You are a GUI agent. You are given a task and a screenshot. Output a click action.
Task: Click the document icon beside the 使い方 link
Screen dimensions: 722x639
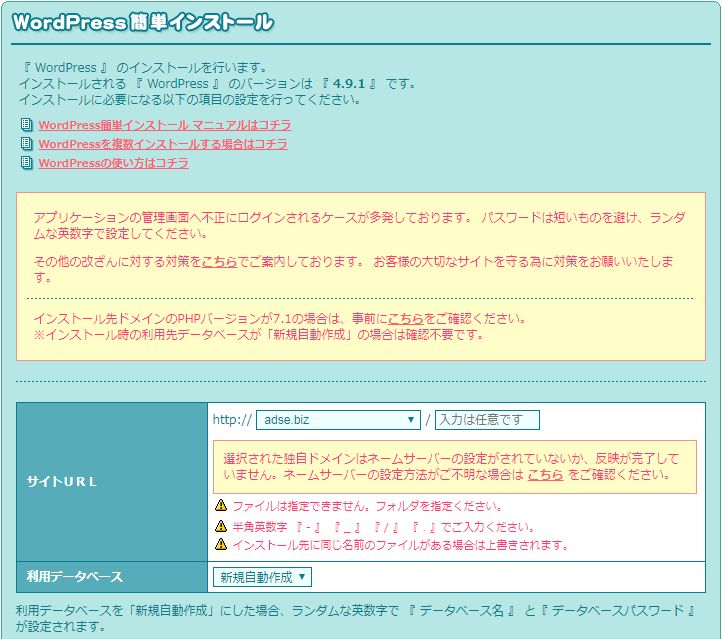[x=26, y=163]
